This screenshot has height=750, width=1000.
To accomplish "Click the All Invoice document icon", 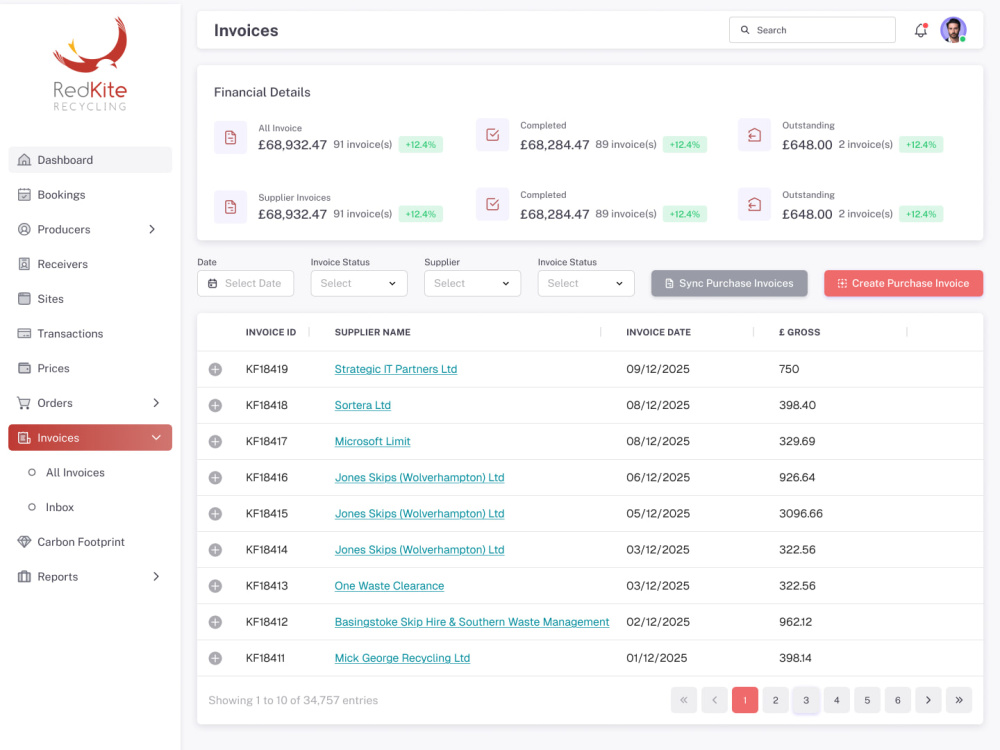I will 230,137.
